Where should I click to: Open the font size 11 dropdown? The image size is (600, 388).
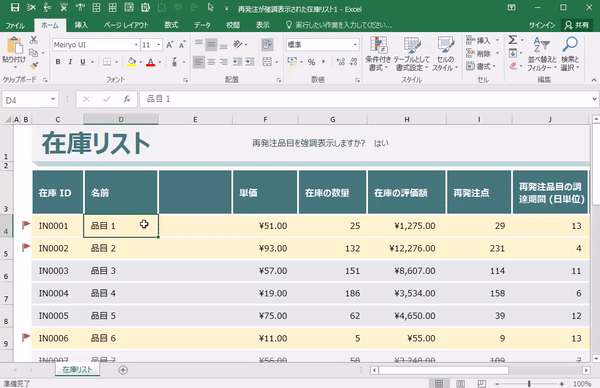click(158, 45)
